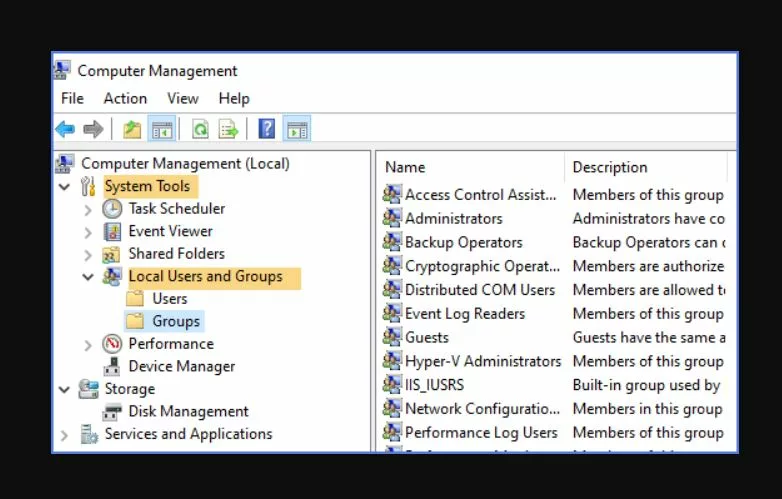The width and height of the screenshot is (782, 499).
Task: Click the Services and Applications icon
Action: (89, 434)
